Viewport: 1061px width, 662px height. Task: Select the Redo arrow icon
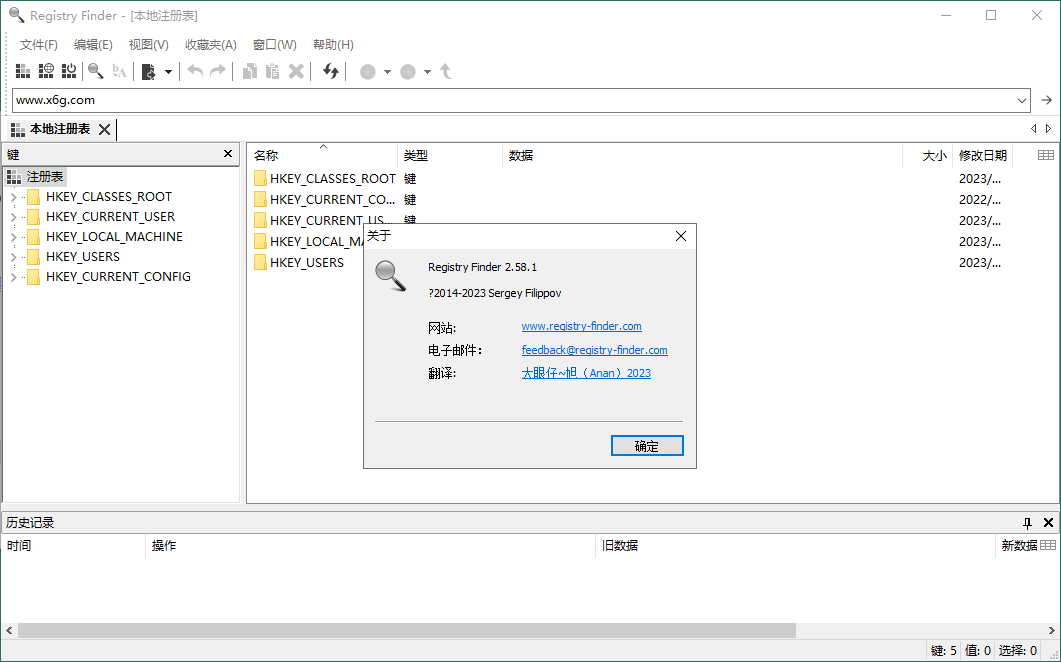pos(218,71)
